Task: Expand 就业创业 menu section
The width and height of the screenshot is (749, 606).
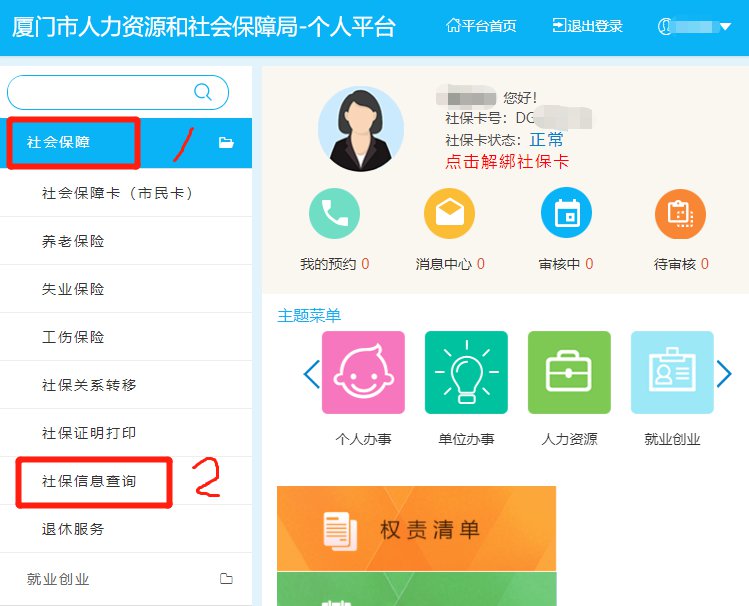Action: click(126, 579)
